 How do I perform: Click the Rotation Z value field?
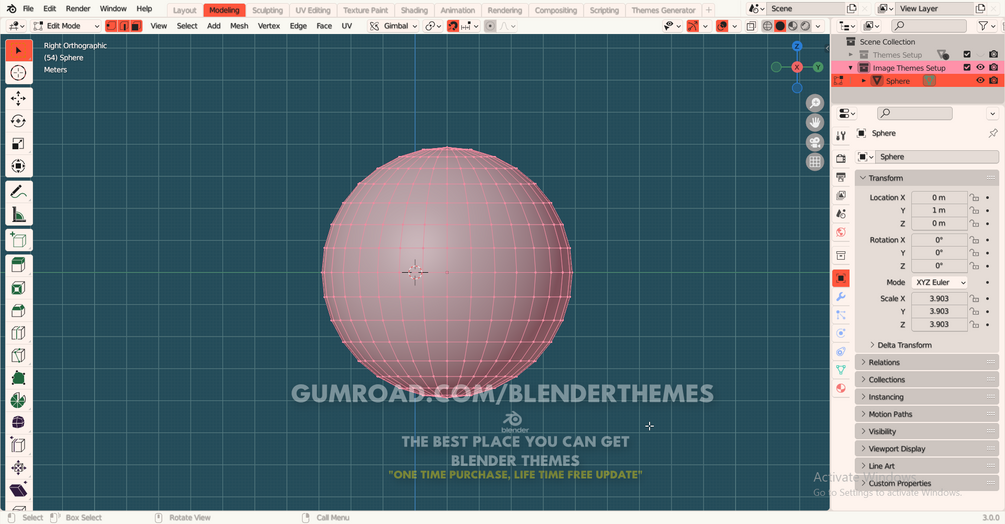pyautogui.click(x=939, y=265)
